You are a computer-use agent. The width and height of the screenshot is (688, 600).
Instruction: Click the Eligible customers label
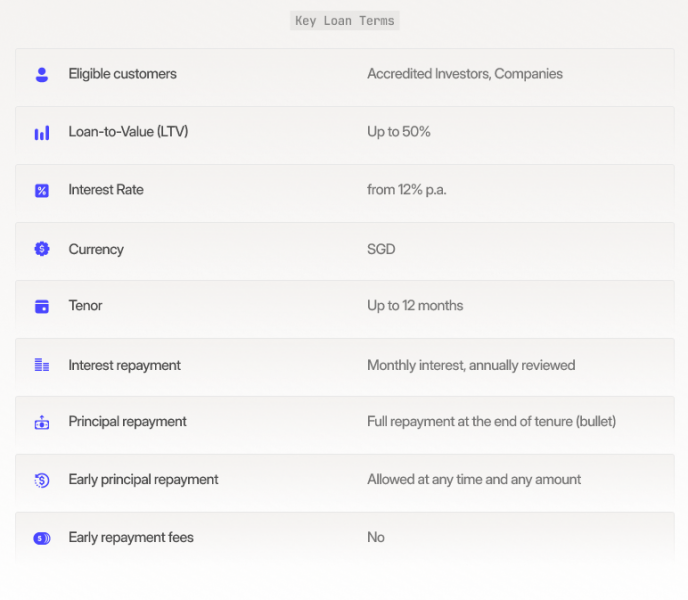coord(122,74)
